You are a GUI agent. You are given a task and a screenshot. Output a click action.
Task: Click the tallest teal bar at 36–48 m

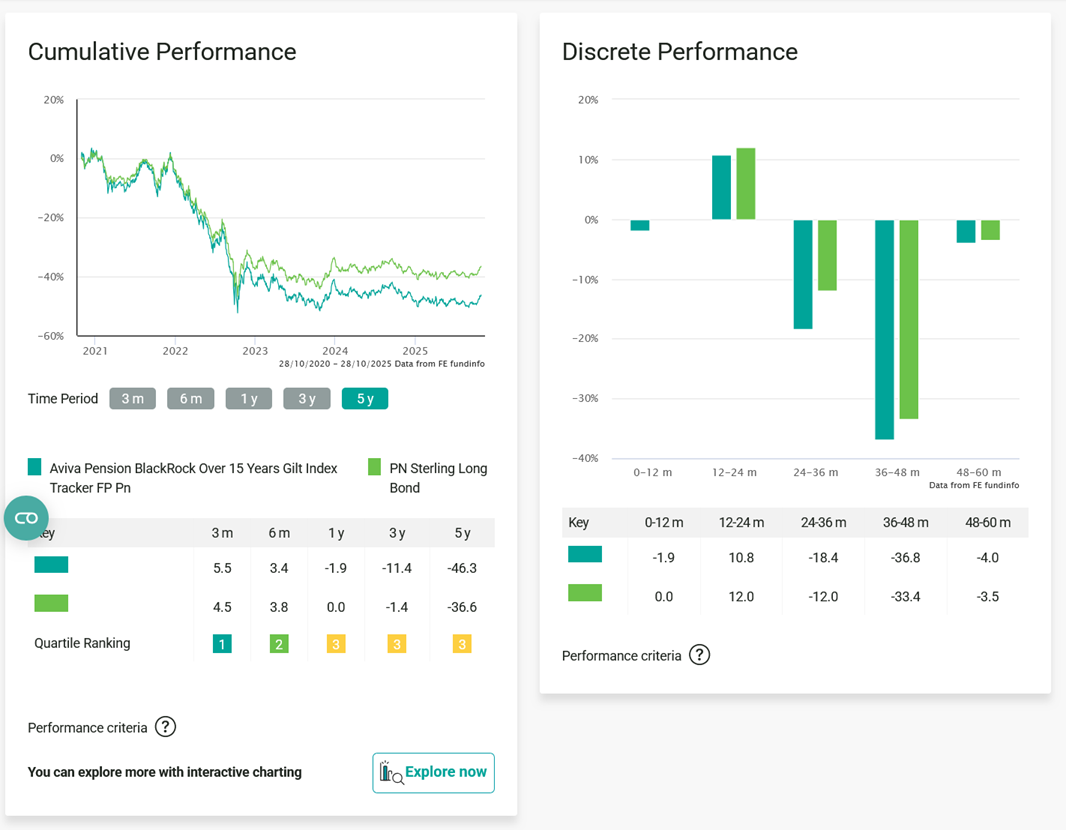coord(884,329)
